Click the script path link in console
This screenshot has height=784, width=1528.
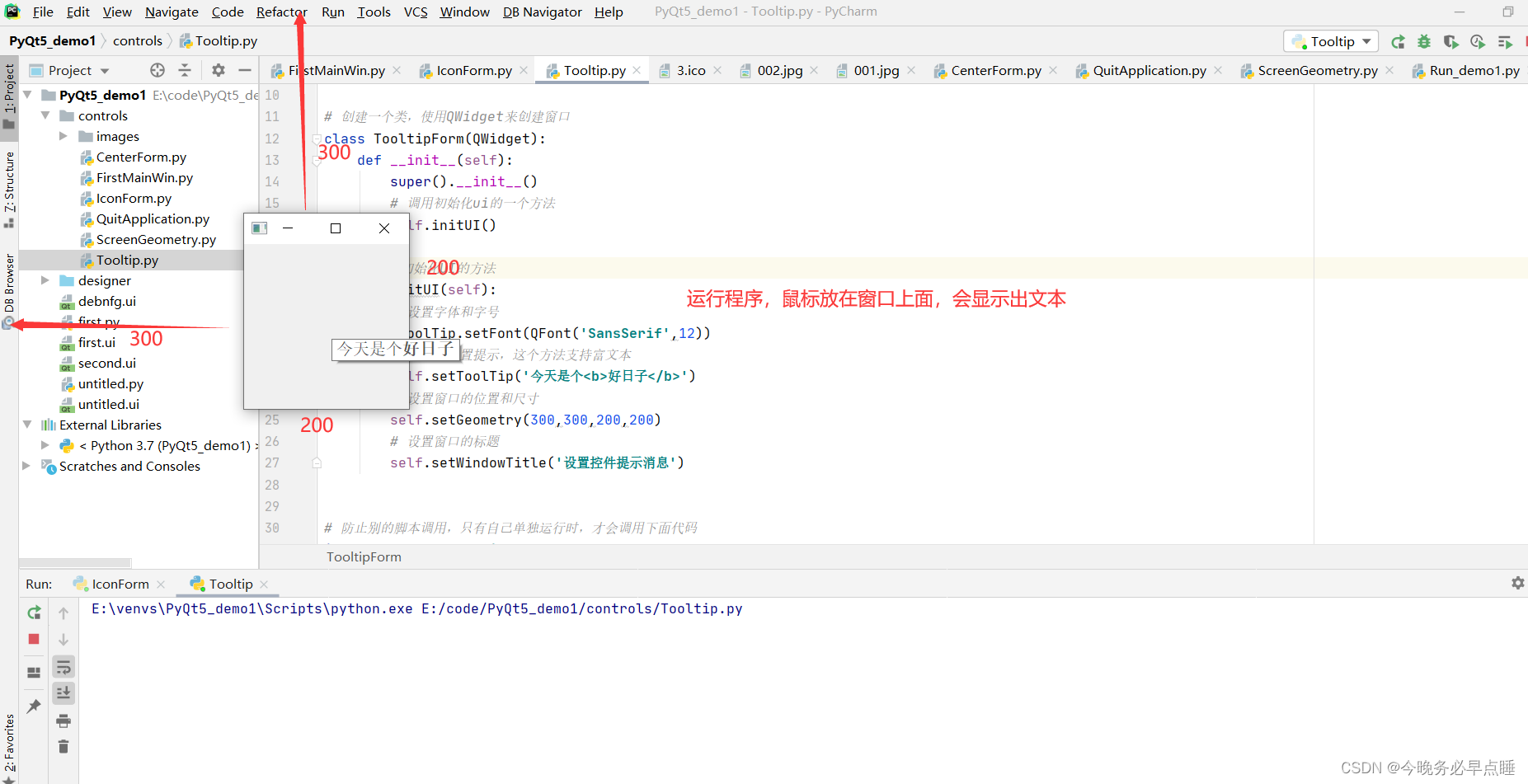pyautogui.click(x=581, y=608)
